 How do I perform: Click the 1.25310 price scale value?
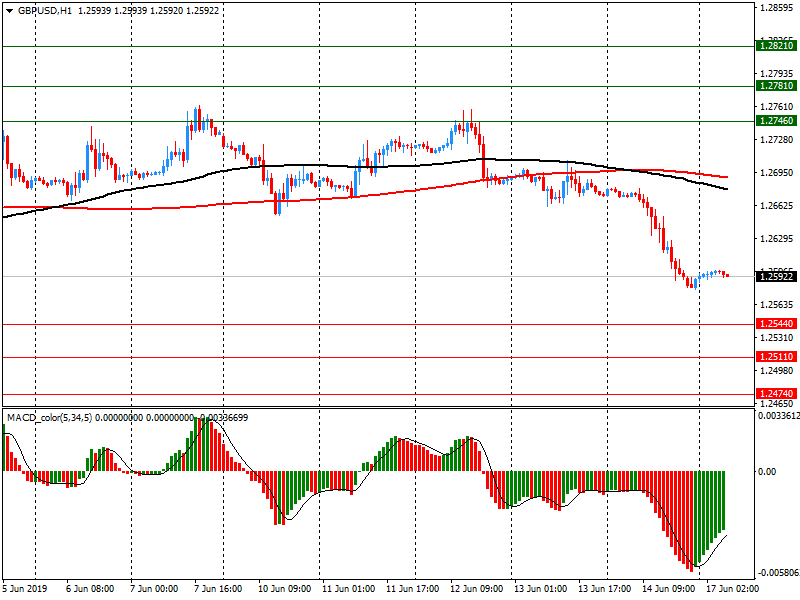click(777, 338)
